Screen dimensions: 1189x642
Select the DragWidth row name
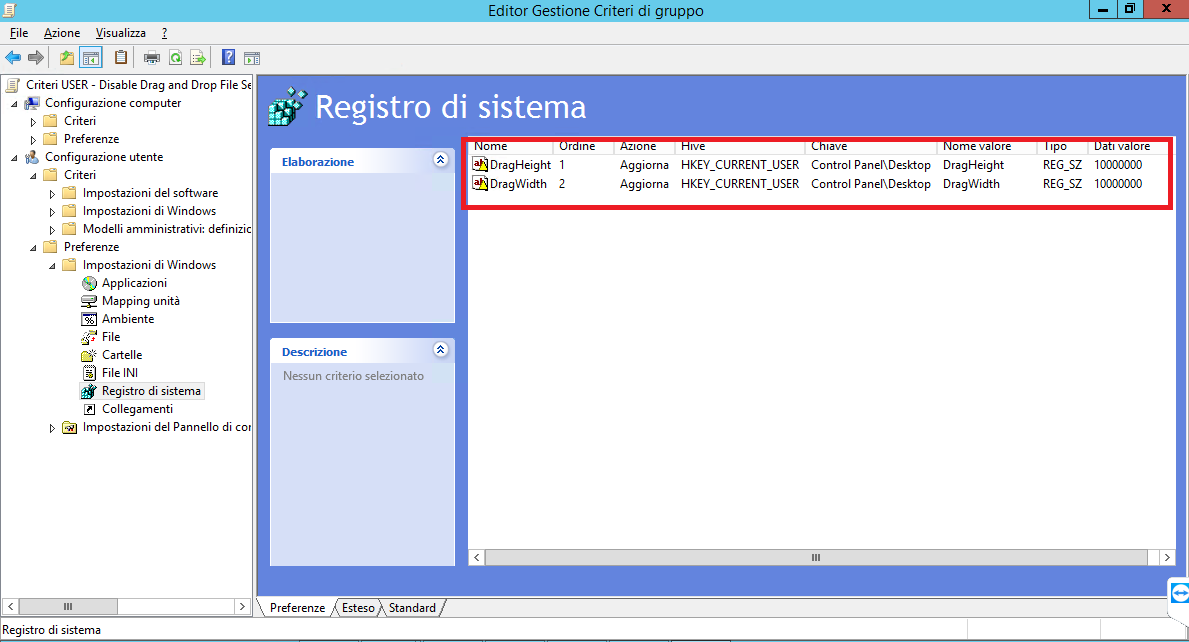click(x=518, y=183)
